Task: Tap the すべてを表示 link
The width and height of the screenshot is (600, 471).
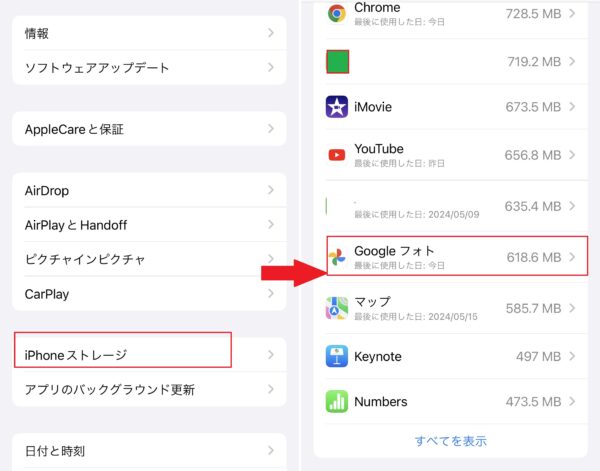Action: point(451,441)
